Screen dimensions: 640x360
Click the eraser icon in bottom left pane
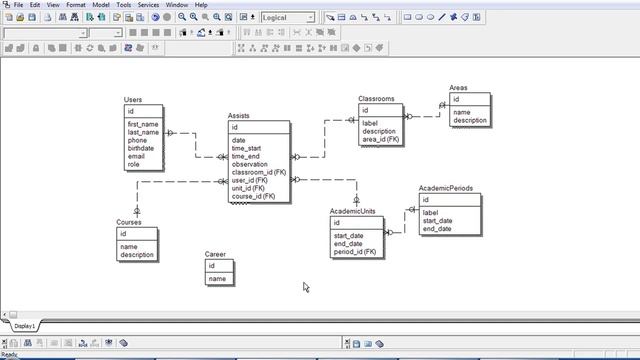point(123,343)
